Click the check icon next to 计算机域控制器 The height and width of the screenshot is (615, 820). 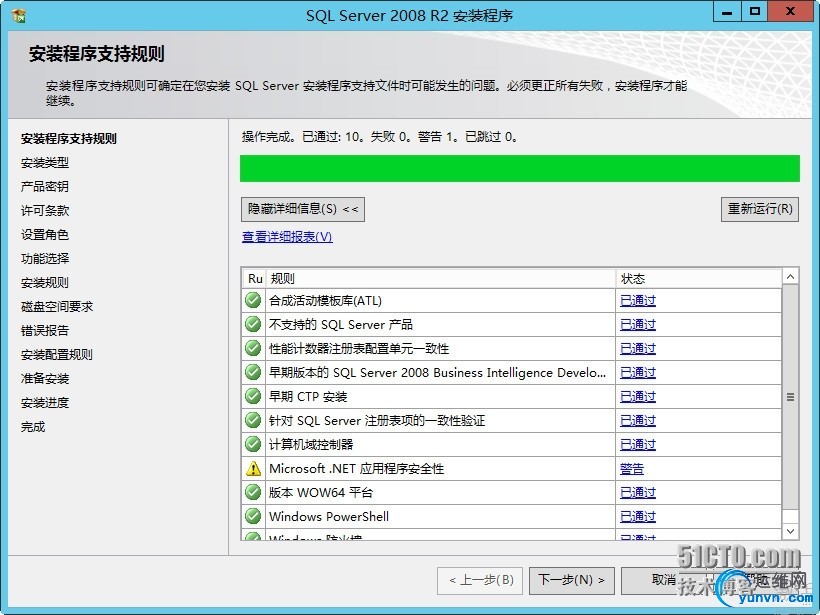point(253,445)
